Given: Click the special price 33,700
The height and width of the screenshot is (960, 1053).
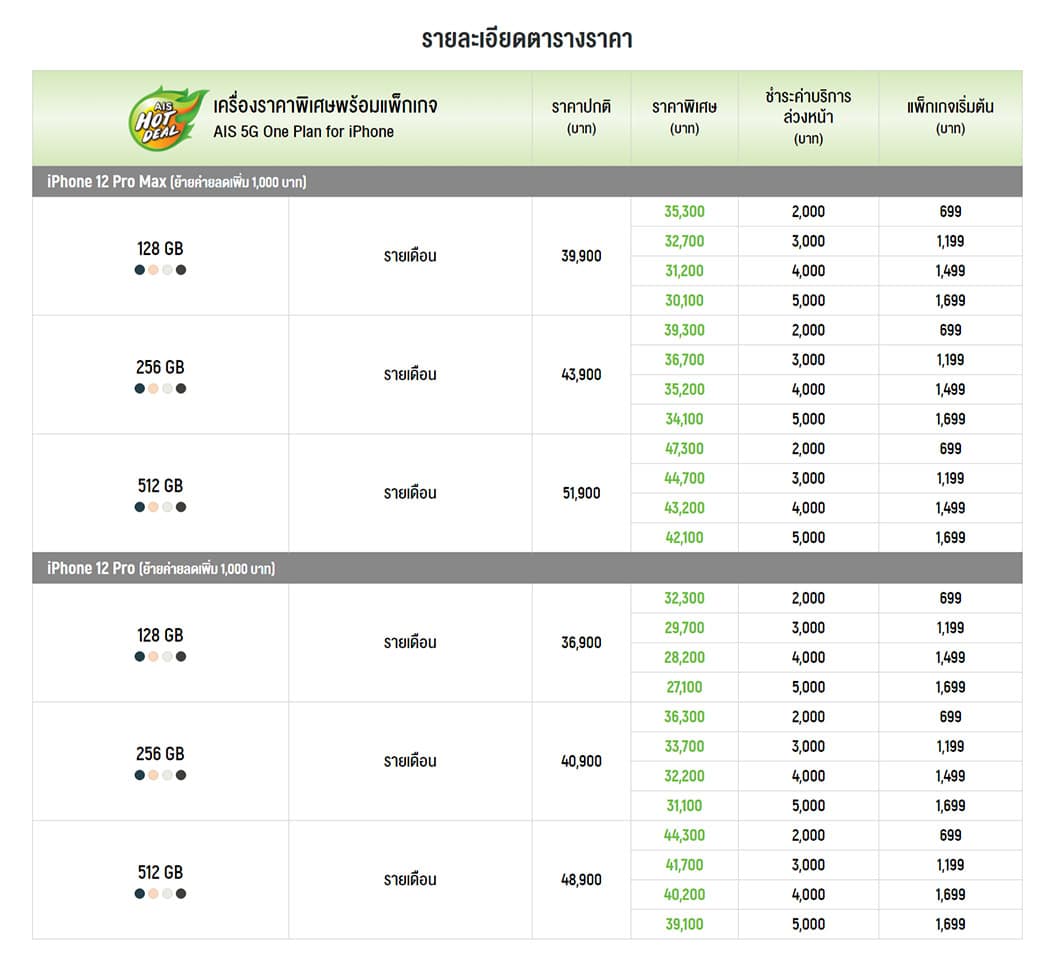Looking at the screenshot, I should click(684, 747).
